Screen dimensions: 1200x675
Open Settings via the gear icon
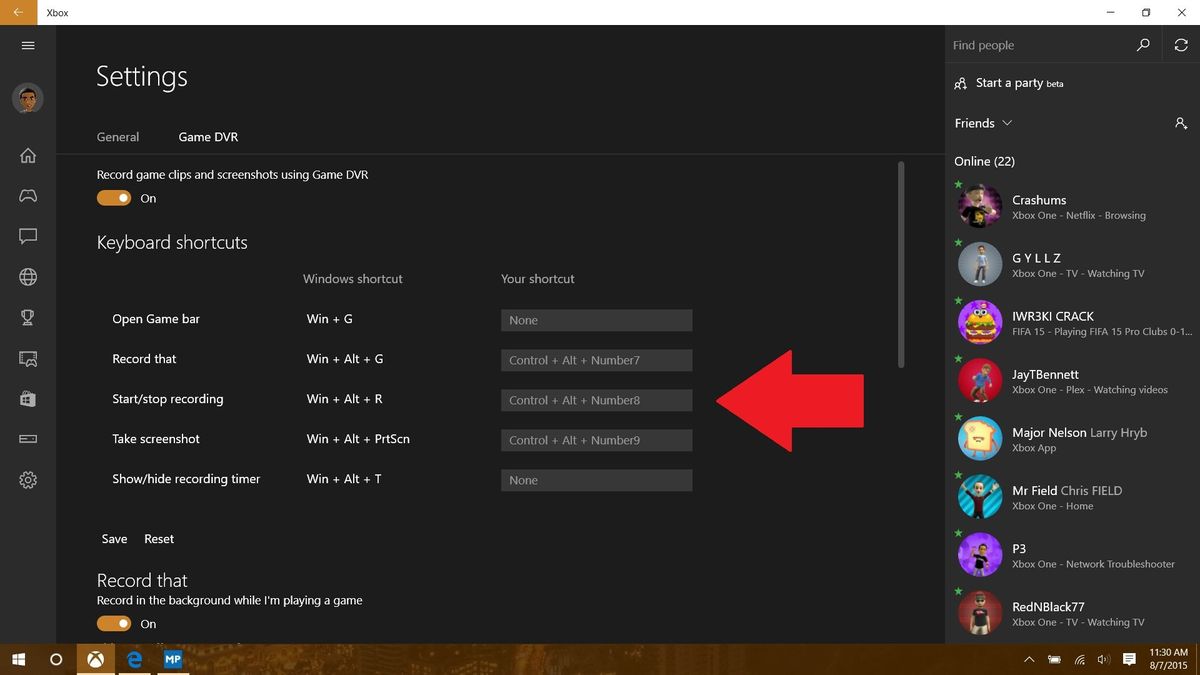tap(27, 479)
